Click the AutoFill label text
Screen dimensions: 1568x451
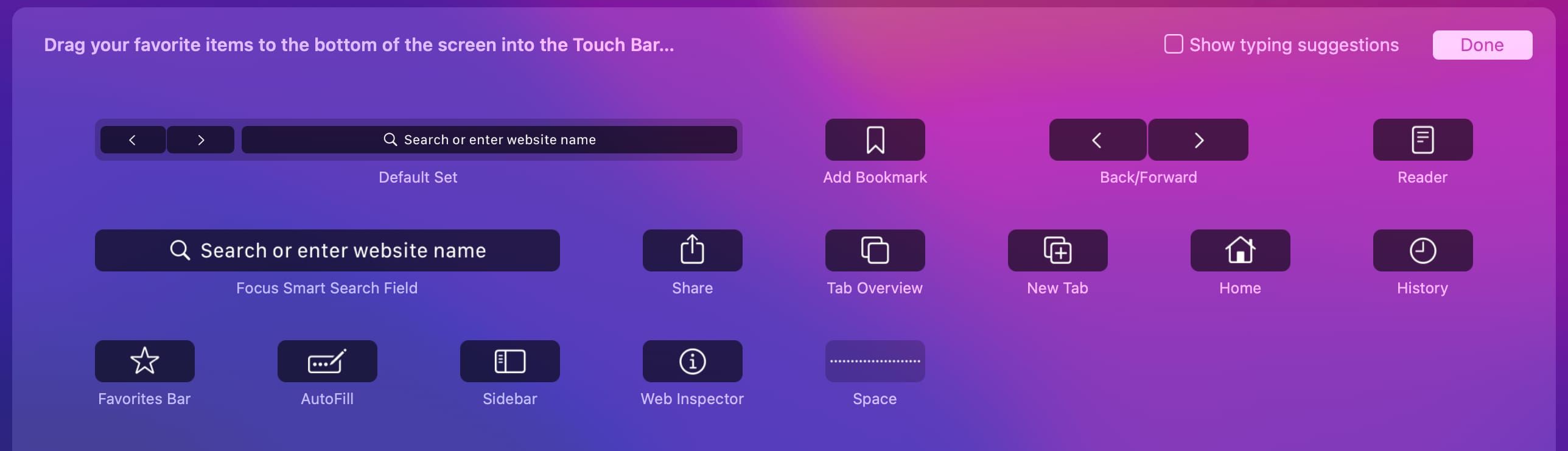coord(327,399)
